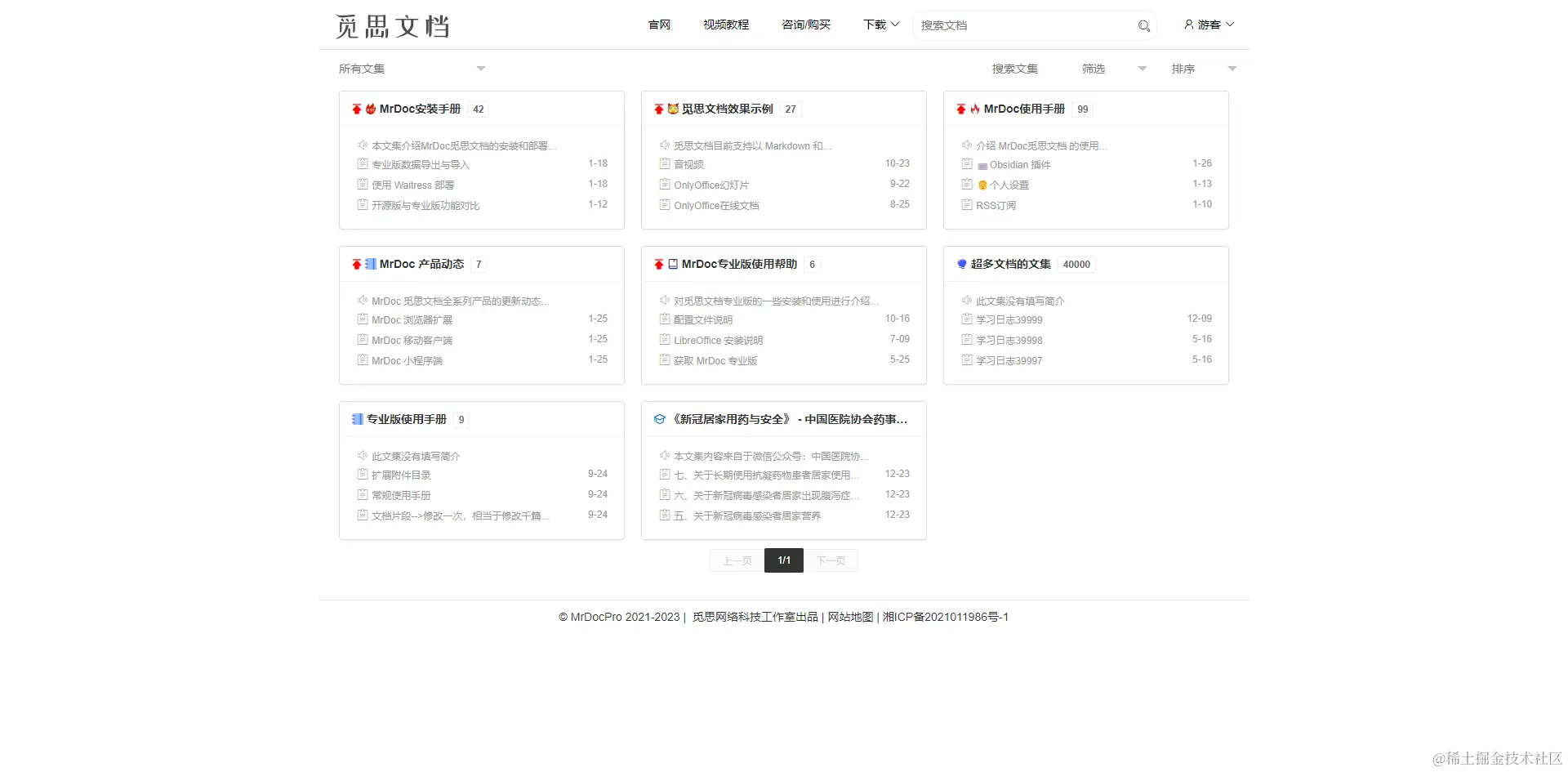Open document 个人设置
The width and height of the screenshot is (1568, 772).
1009,185
